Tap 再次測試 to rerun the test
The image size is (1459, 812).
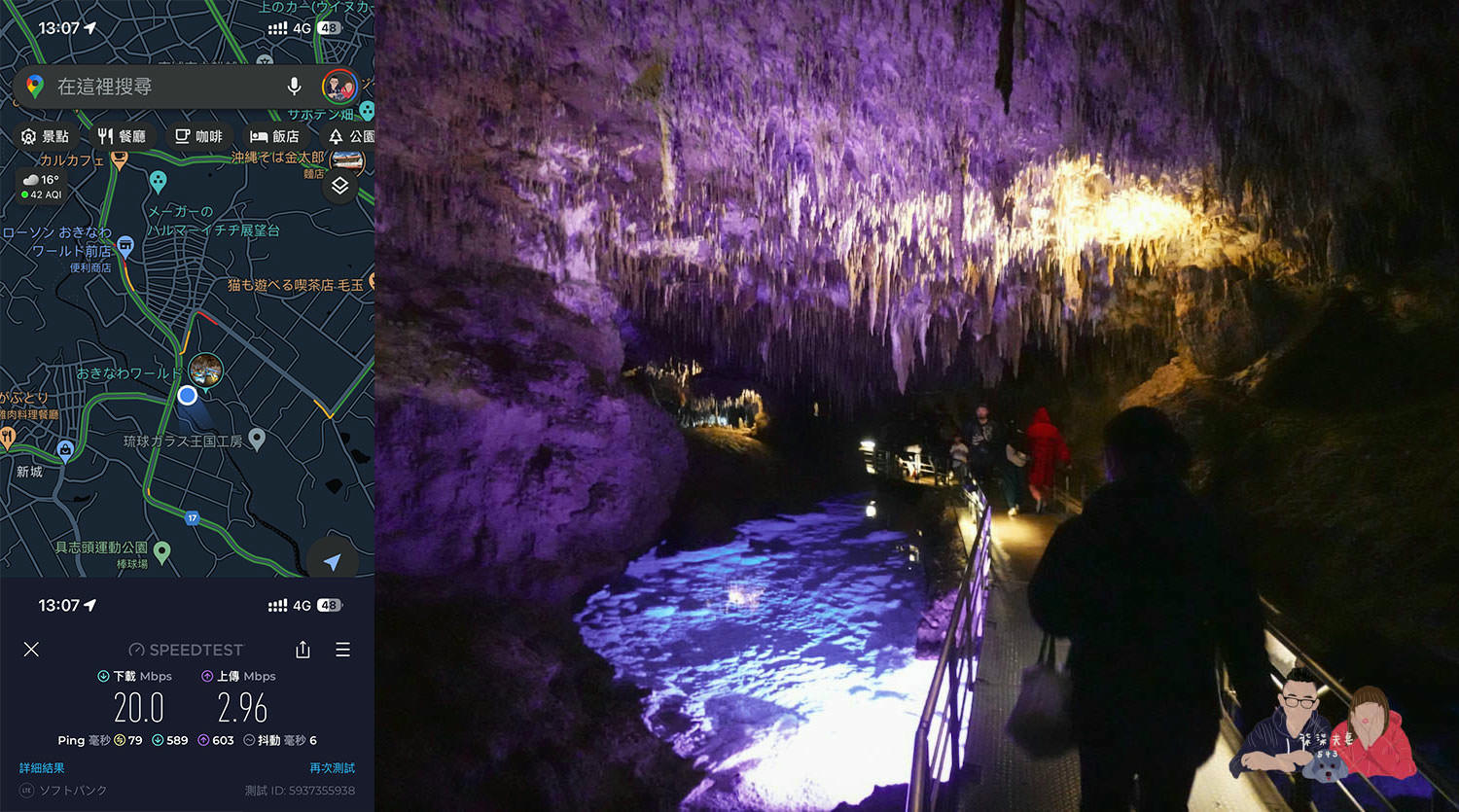[332, 768]
